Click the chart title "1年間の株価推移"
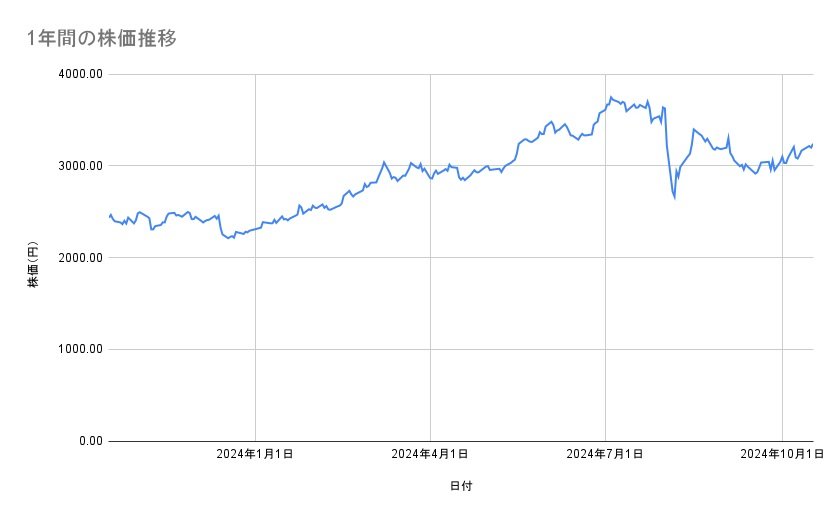The height and width of the screenshot is (519, 839). (104, 39)
